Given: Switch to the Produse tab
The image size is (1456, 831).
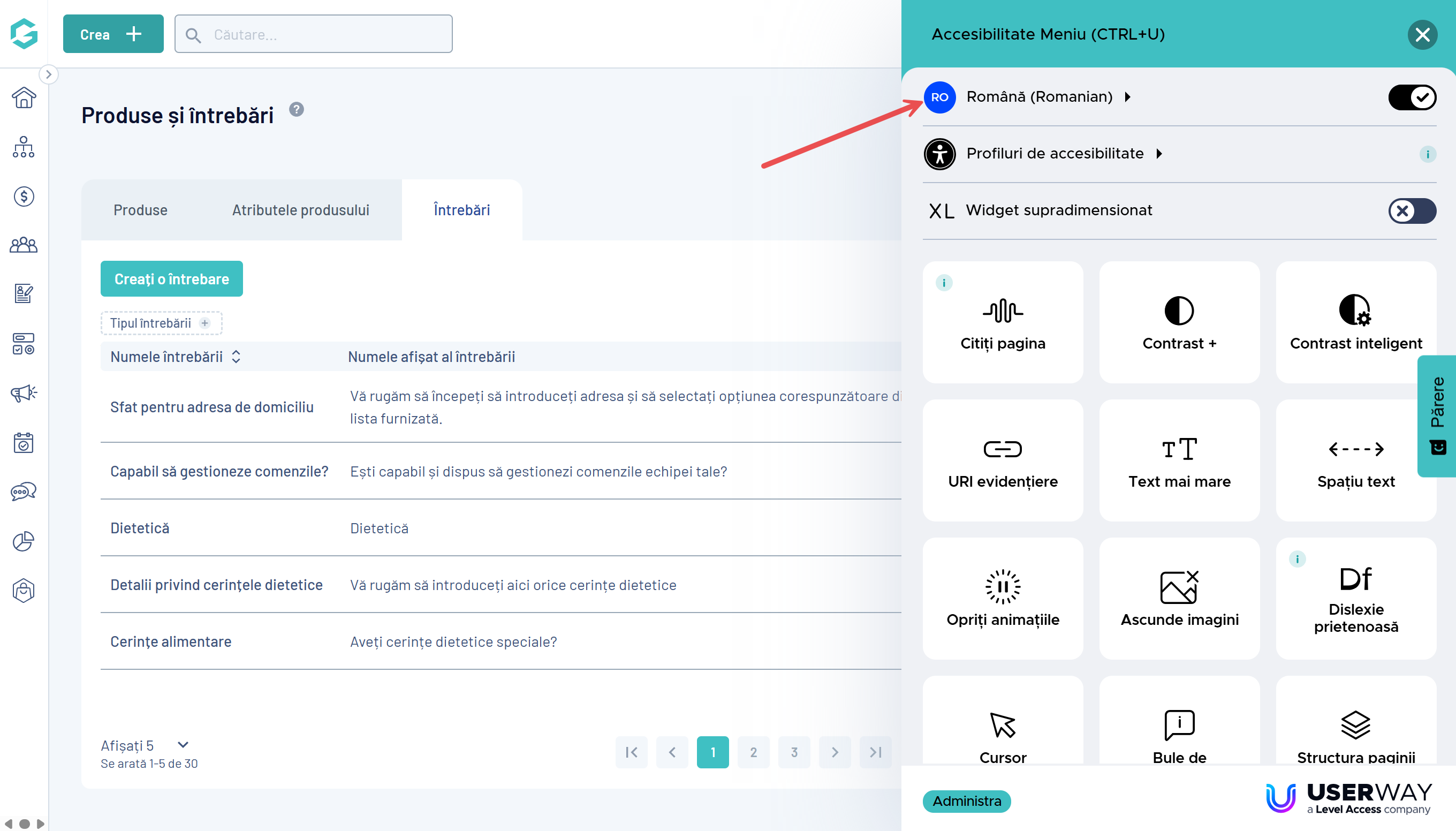Looking at the screenshot, I should 140,210.
